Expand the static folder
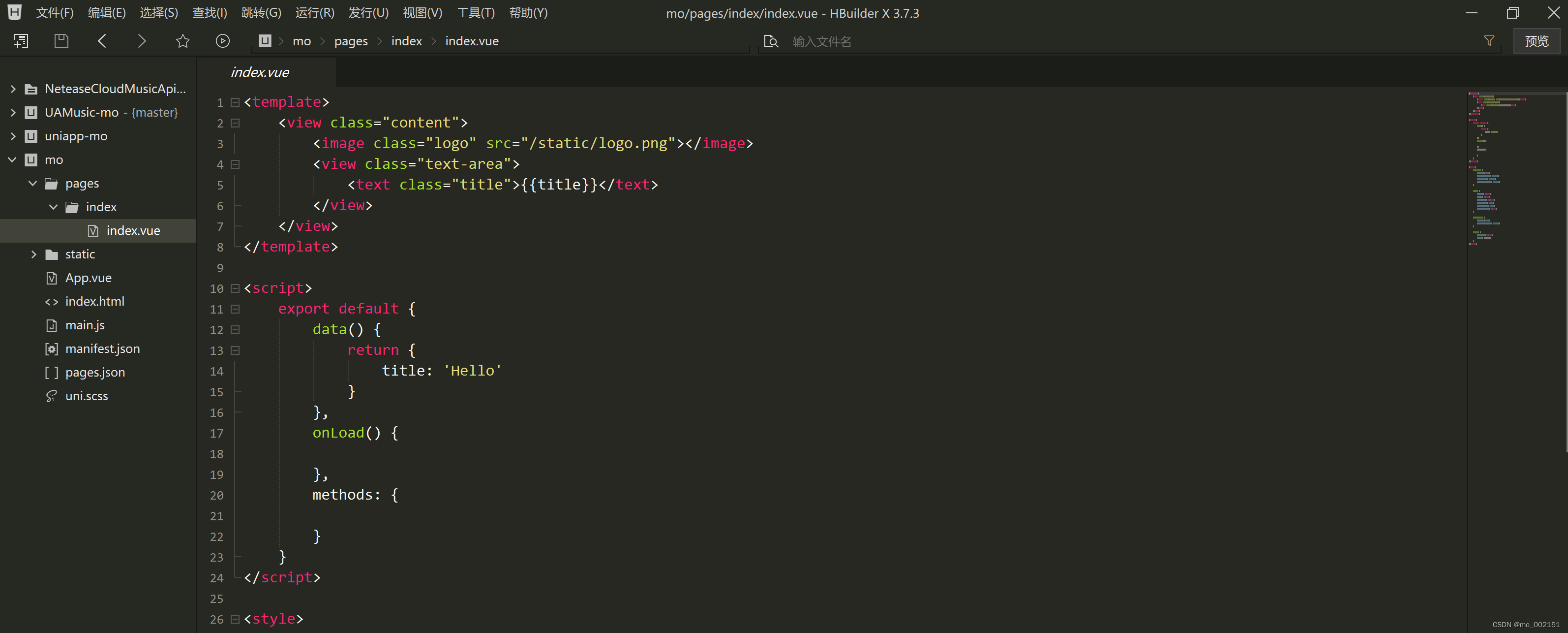The width and height of the screenshot is (1568, 633). click(33, 254)
